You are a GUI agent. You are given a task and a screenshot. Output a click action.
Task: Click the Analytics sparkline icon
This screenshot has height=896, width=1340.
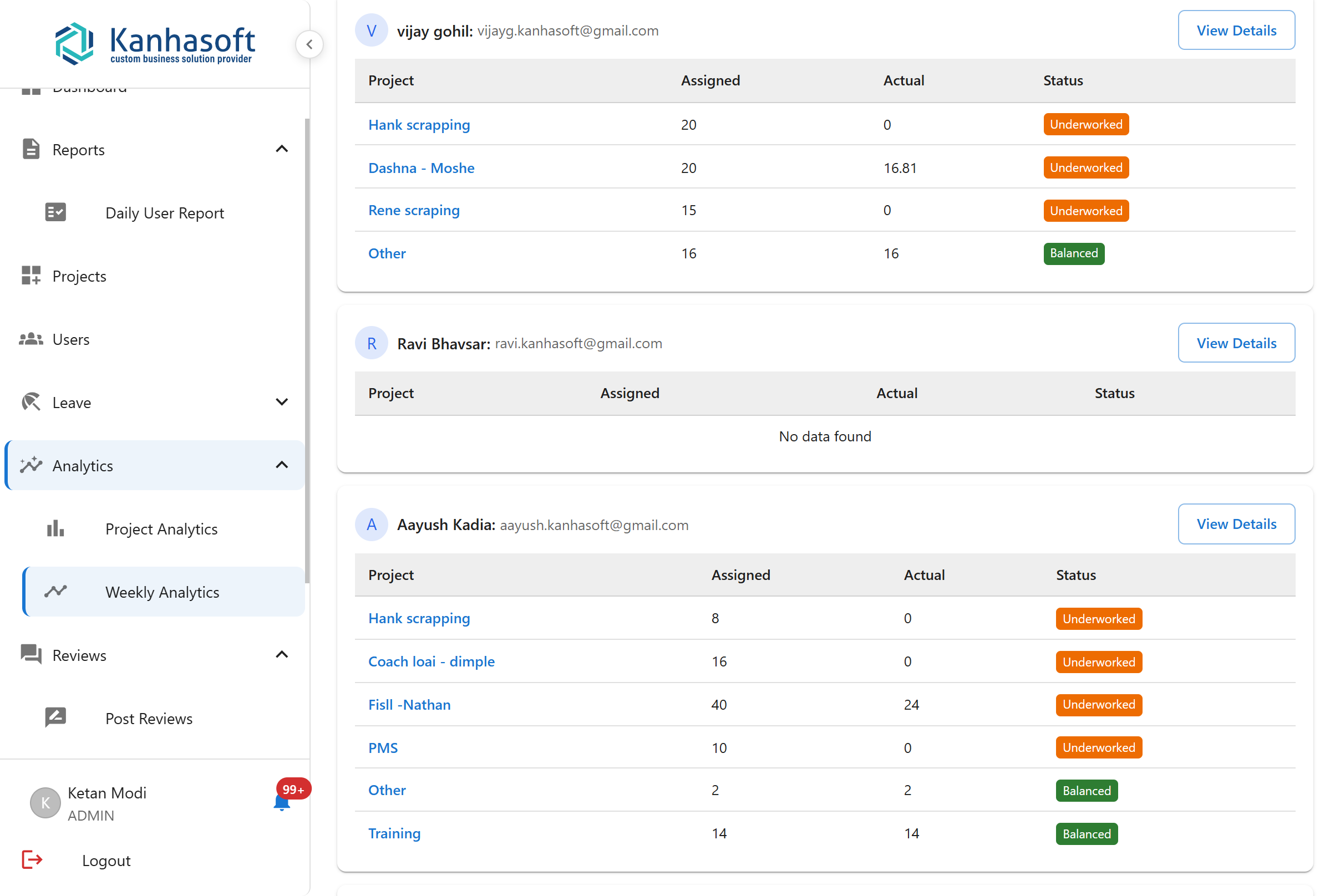(31, 465)
